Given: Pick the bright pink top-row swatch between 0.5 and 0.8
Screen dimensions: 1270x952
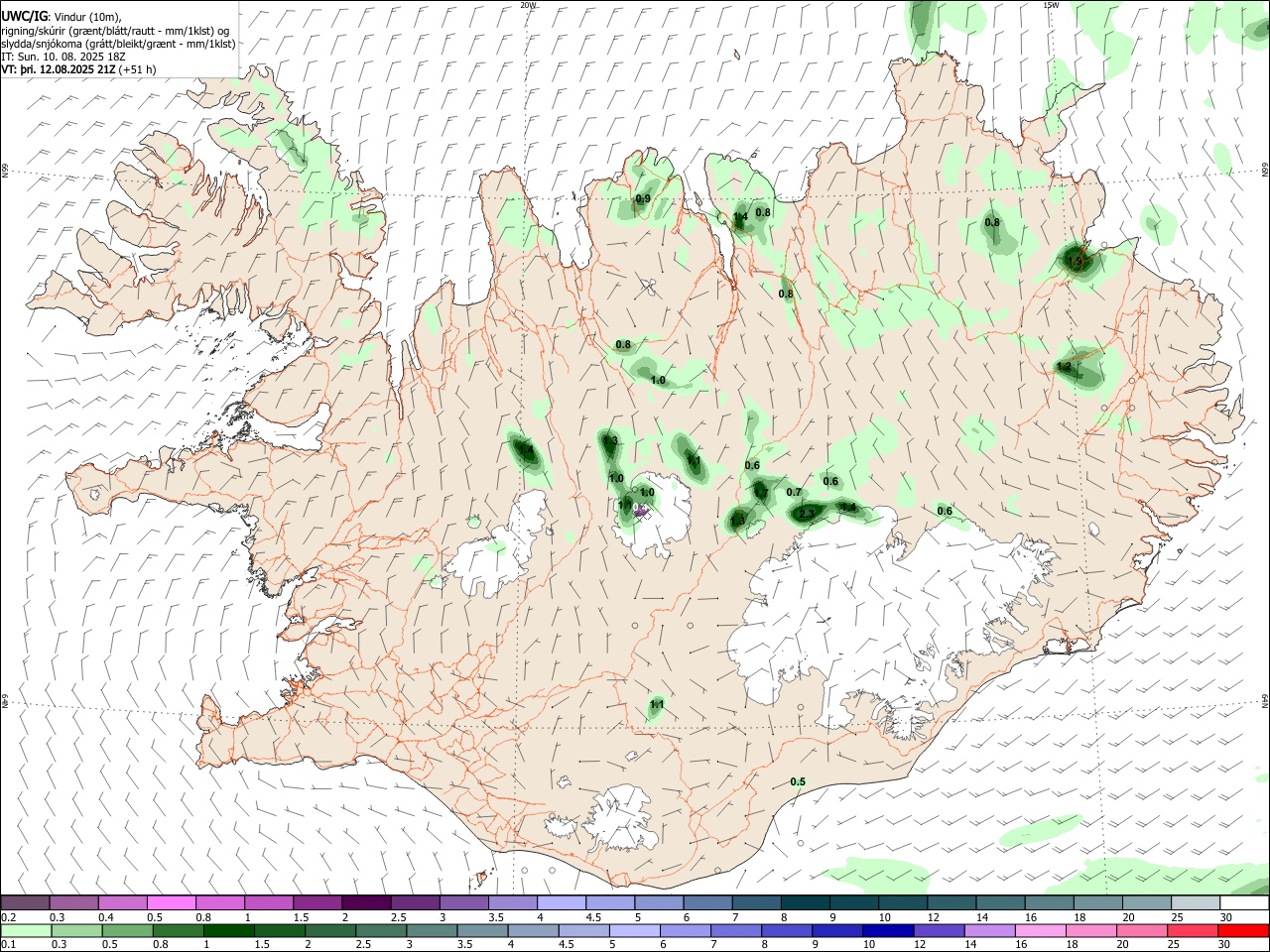Looking at the screenshot, I should click(172, 902).
